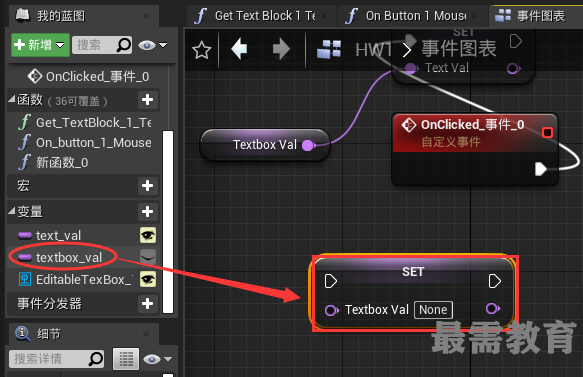Close the Get Text Block 1 Te tab
The image size is (583, 377).
click(x=324, y=16)
